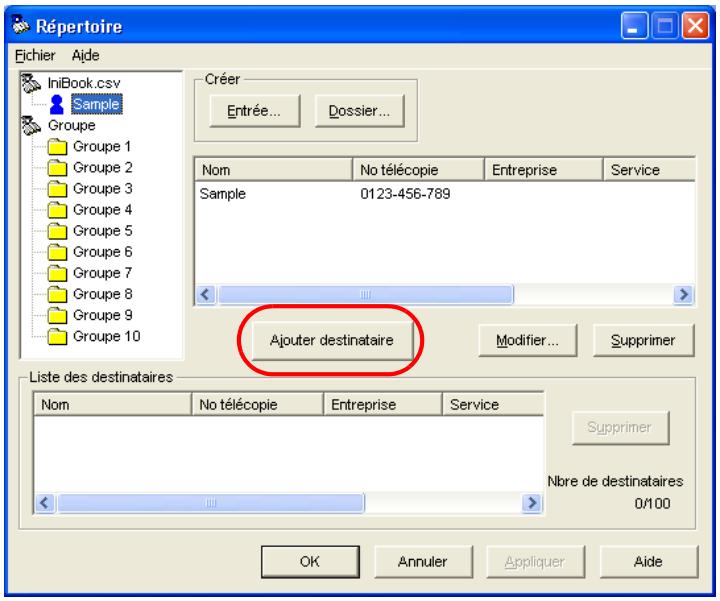Select the Groupe 9 label
Screen dimensions: 720x601
point(102,315)
